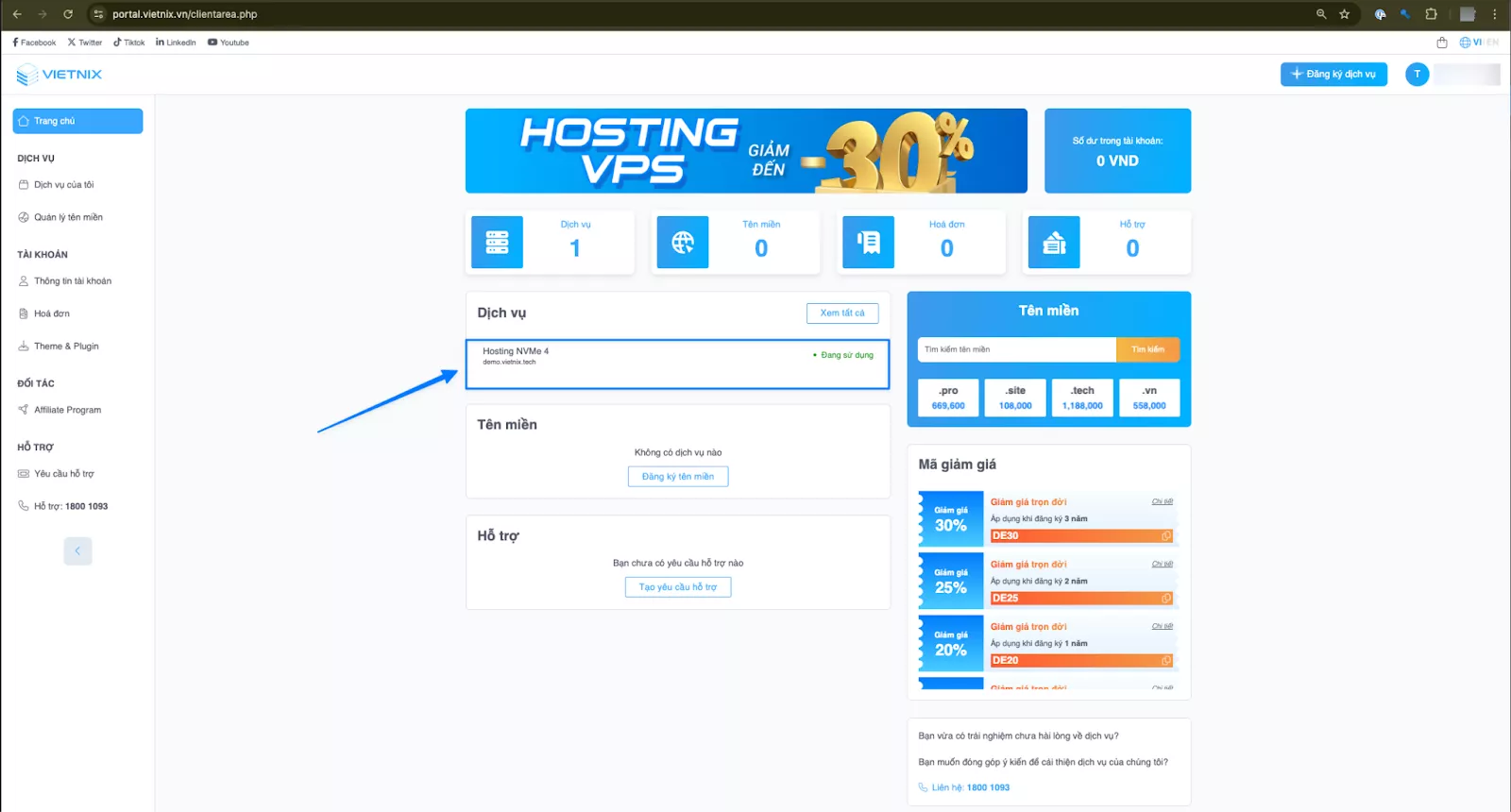Open the Facebook bookmark link

point(34,42)
